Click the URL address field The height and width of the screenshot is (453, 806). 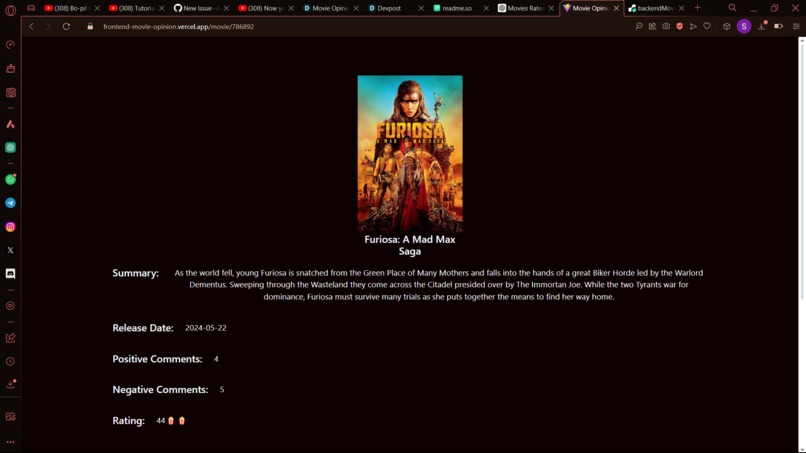click(x=360, y=26)
